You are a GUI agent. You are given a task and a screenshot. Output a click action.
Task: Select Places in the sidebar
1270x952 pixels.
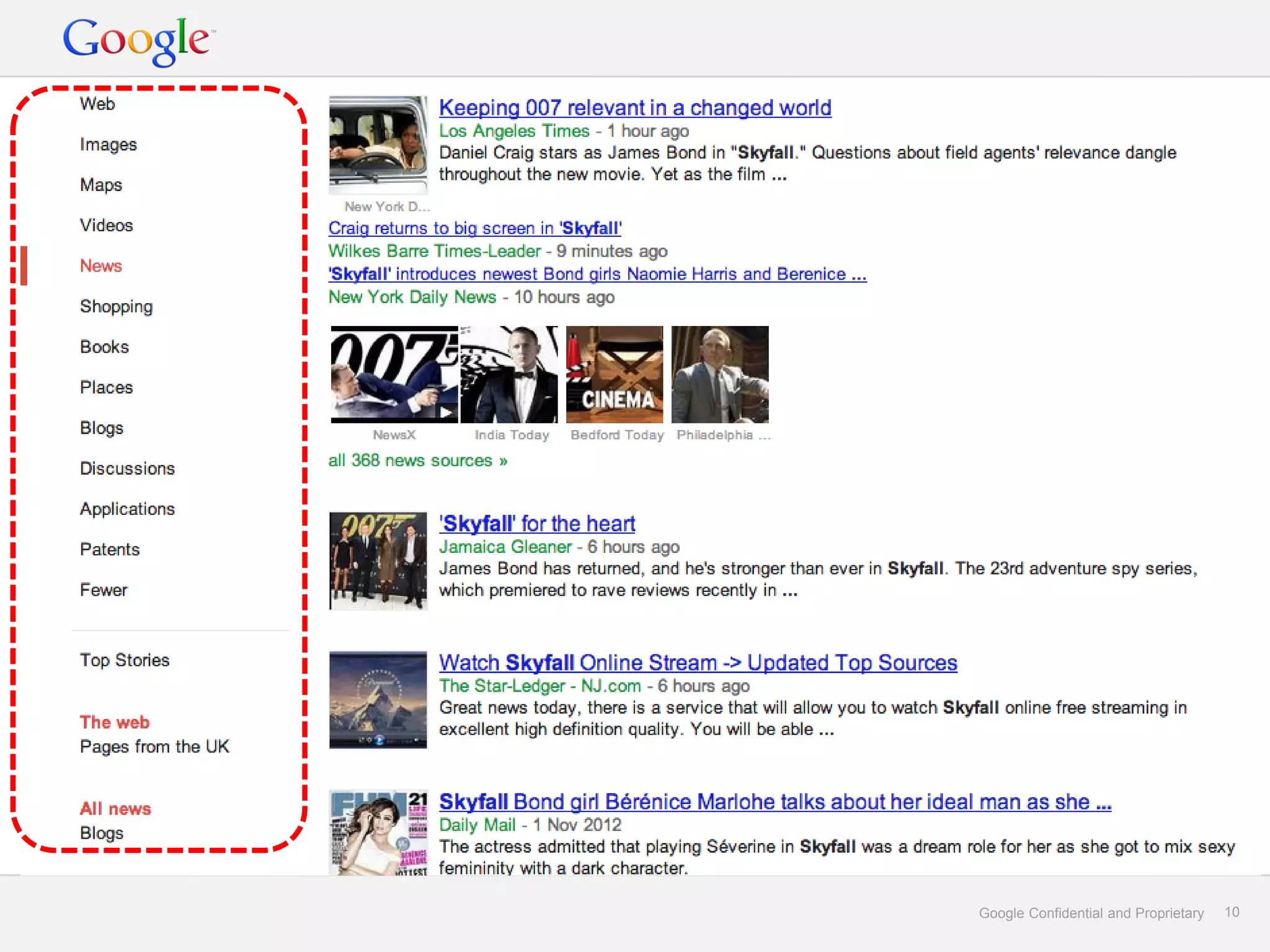point(106,387)
